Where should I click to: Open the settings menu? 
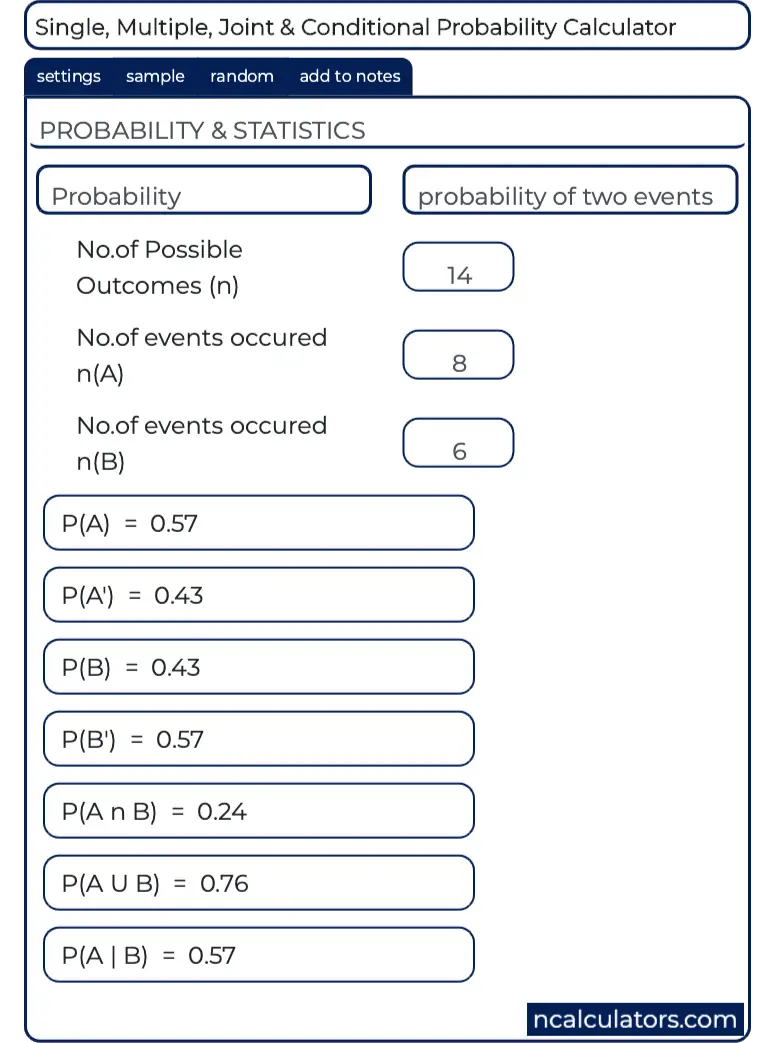tap(67, 76)
